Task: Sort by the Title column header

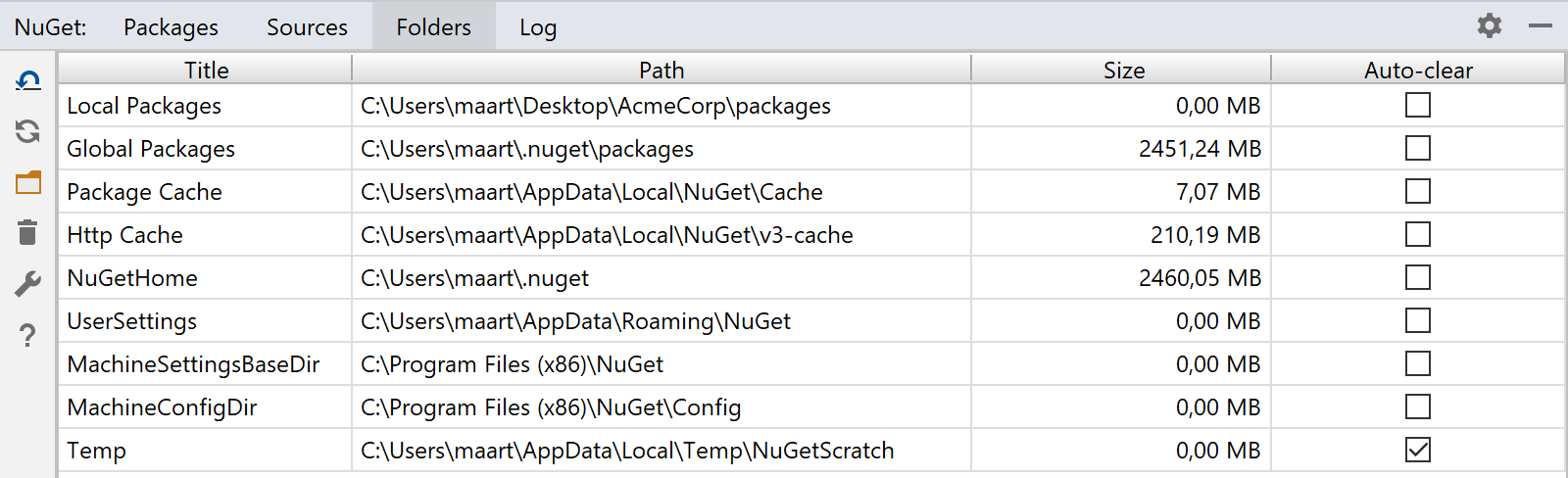Action: (206, 70)
